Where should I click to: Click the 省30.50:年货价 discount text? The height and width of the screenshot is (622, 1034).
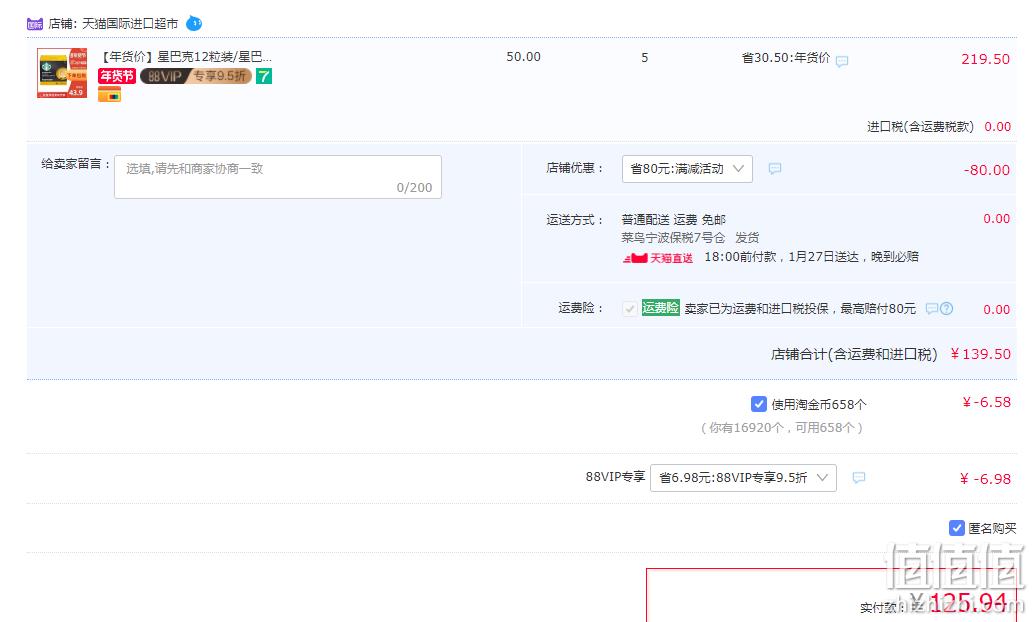click(x=785, y=57)
